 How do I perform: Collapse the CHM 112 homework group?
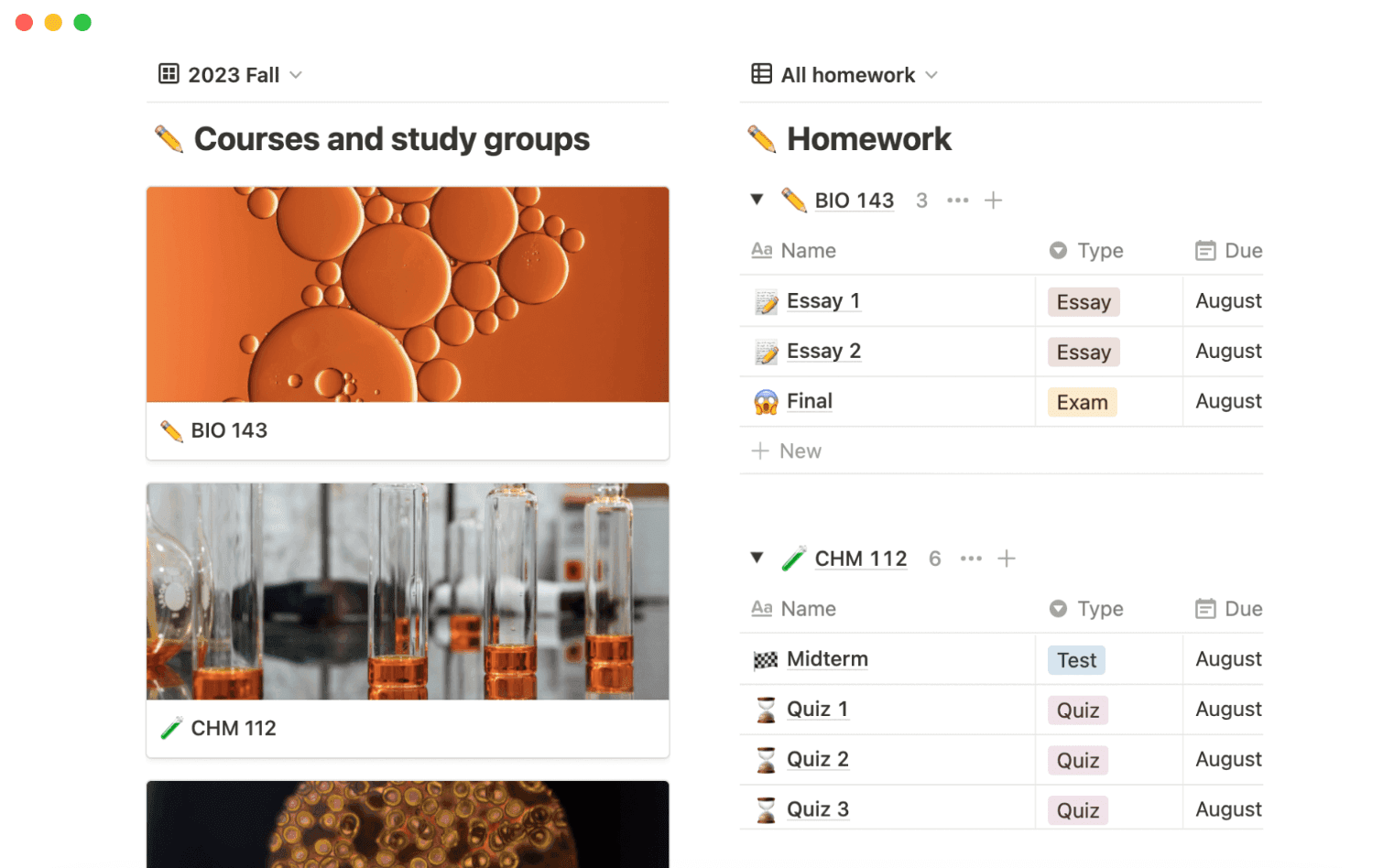coord(757,558)
